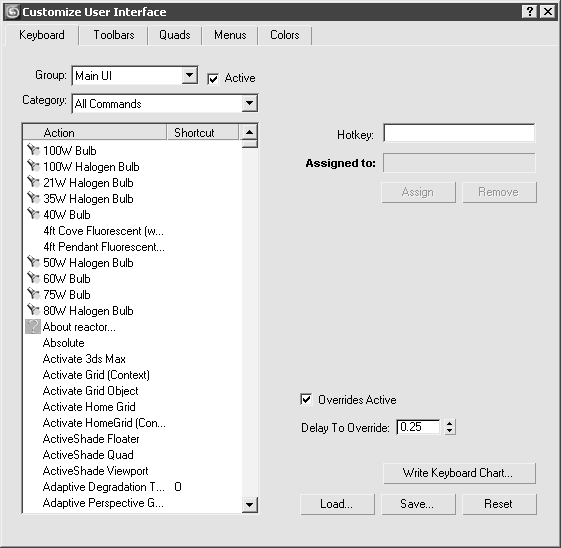Click the icon beside 50W Halogen Bulb

click(33, 262)
